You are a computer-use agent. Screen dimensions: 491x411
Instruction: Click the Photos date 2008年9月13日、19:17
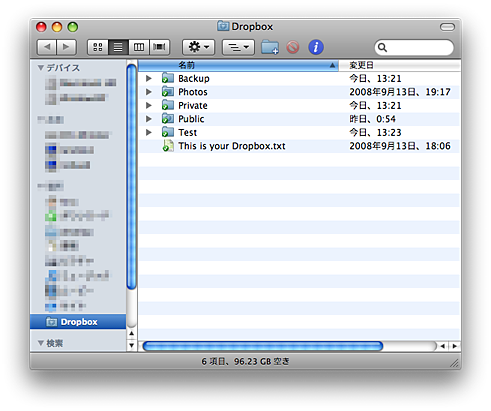[400, 92]
